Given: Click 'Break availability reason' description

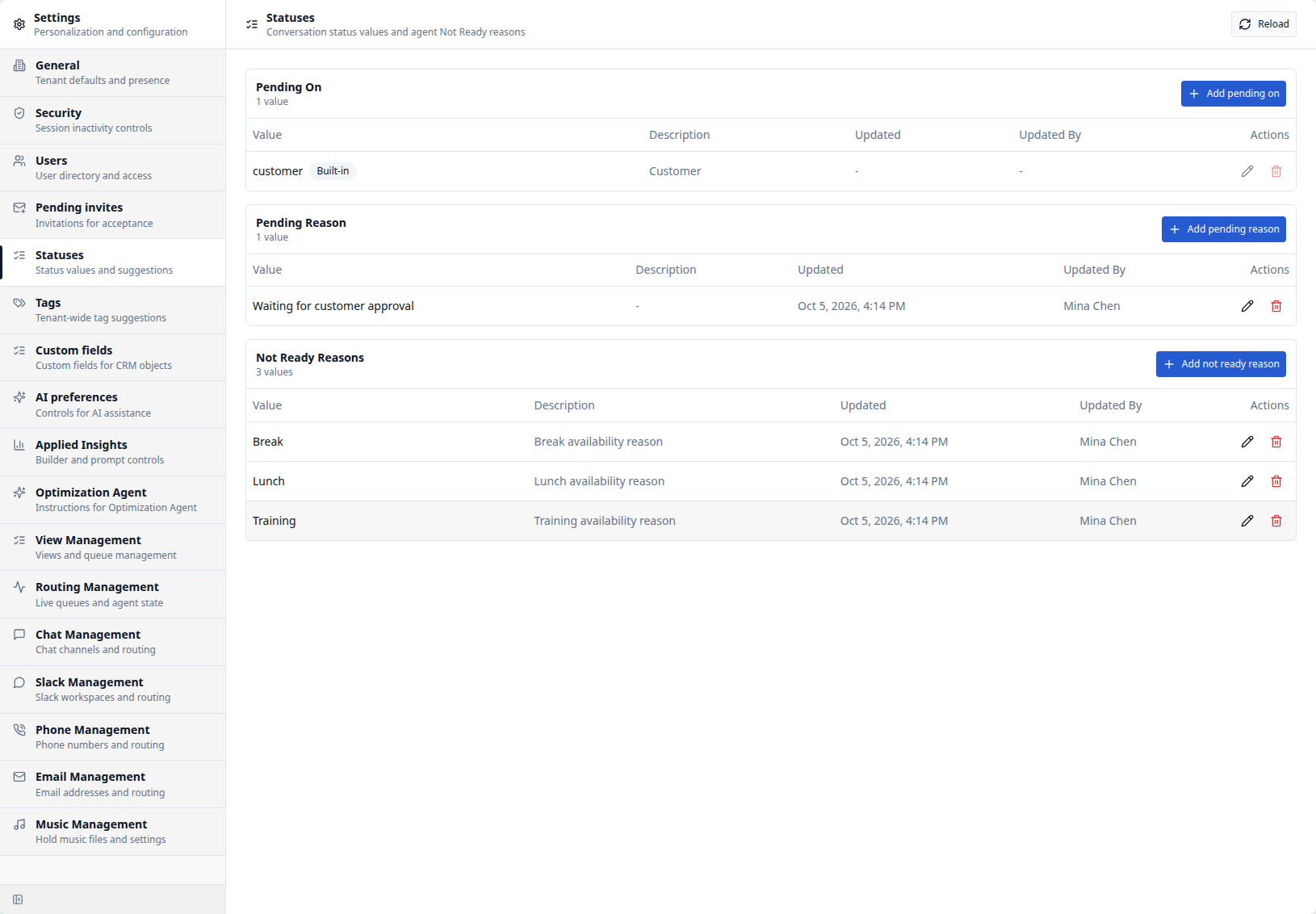Looking at the screenshot, I should pyautogui.click(x=598, y=442).
